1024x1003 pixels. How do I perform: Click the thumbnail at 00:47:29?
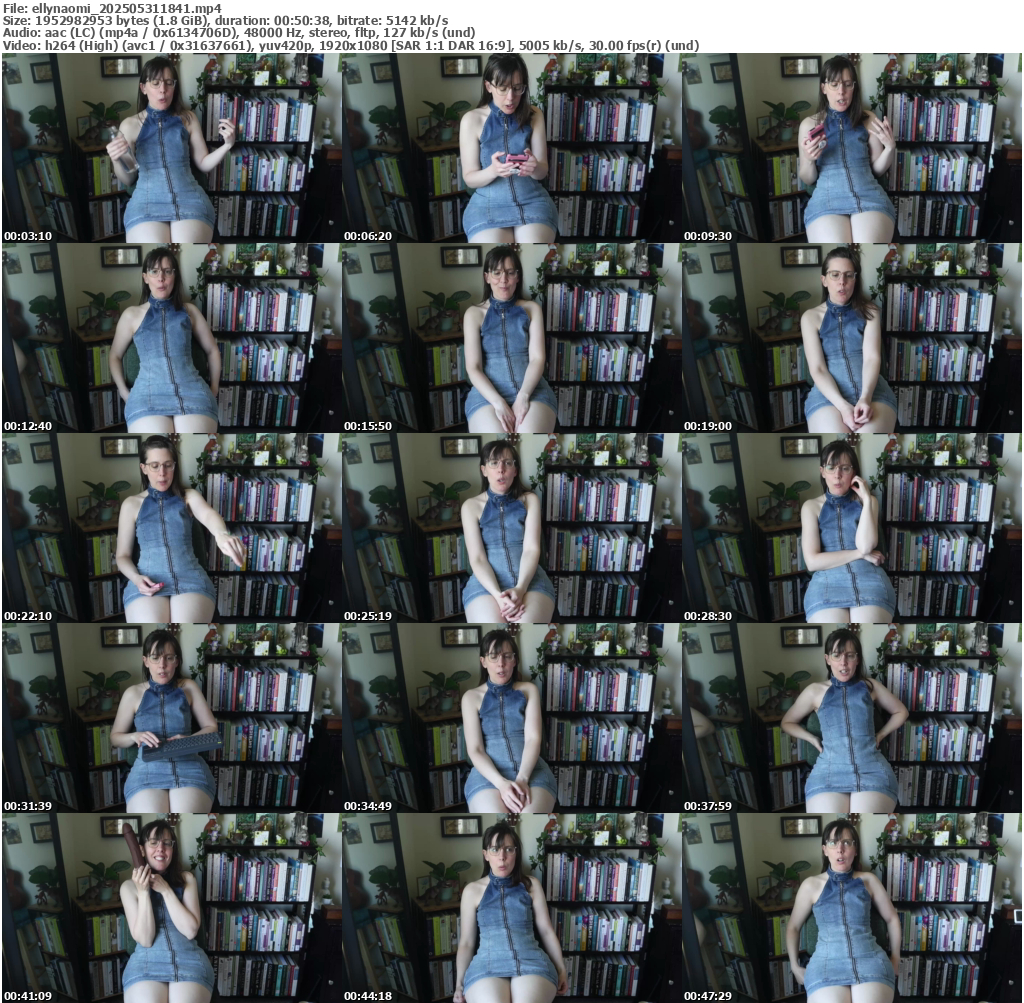coord(852,908)
